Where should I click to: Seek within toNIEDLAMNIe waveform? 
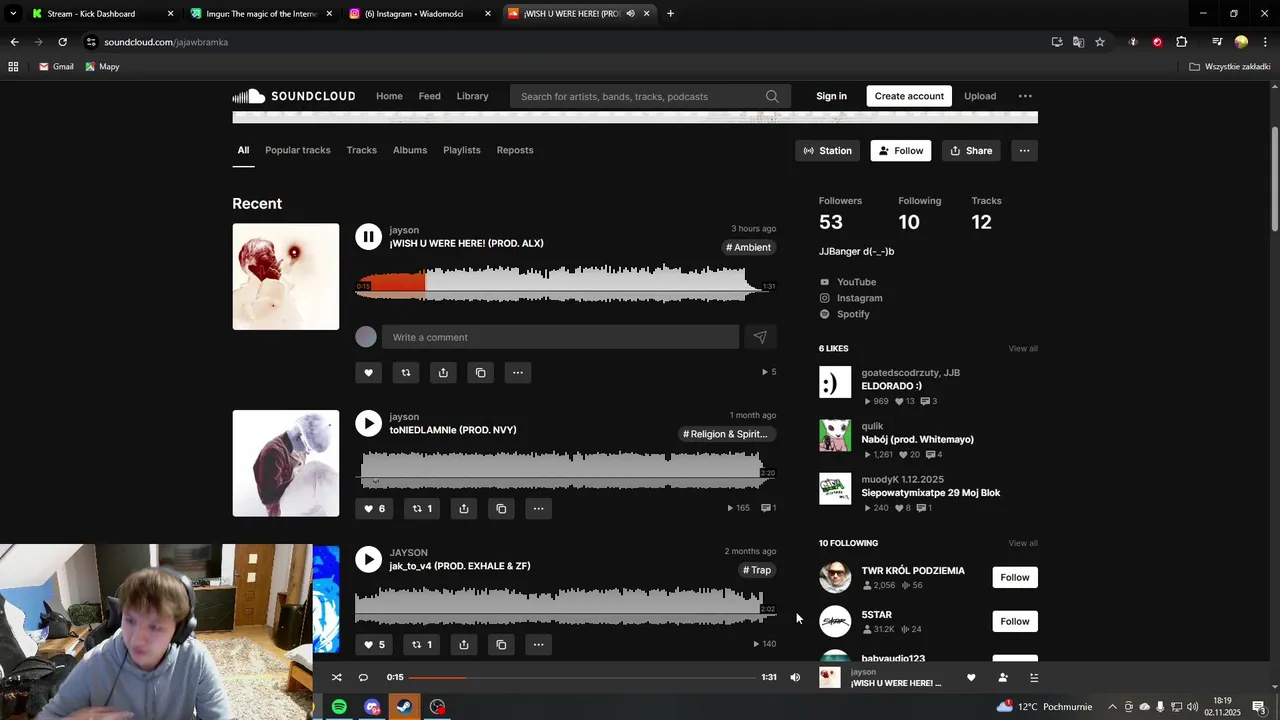(566, 471)
